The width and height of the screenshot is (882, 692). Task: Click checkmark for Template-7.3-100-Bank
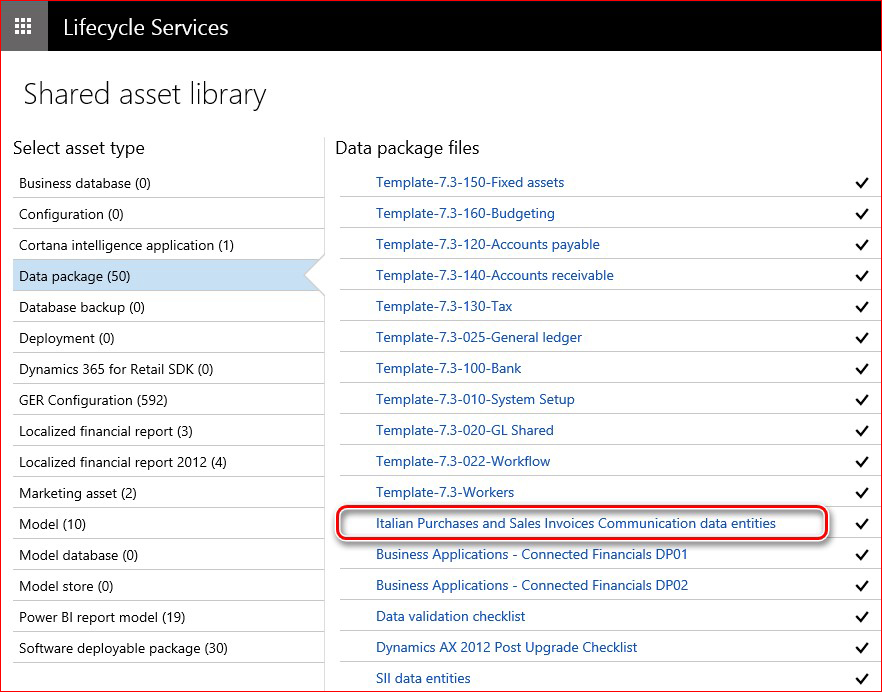tap(862, 369)
